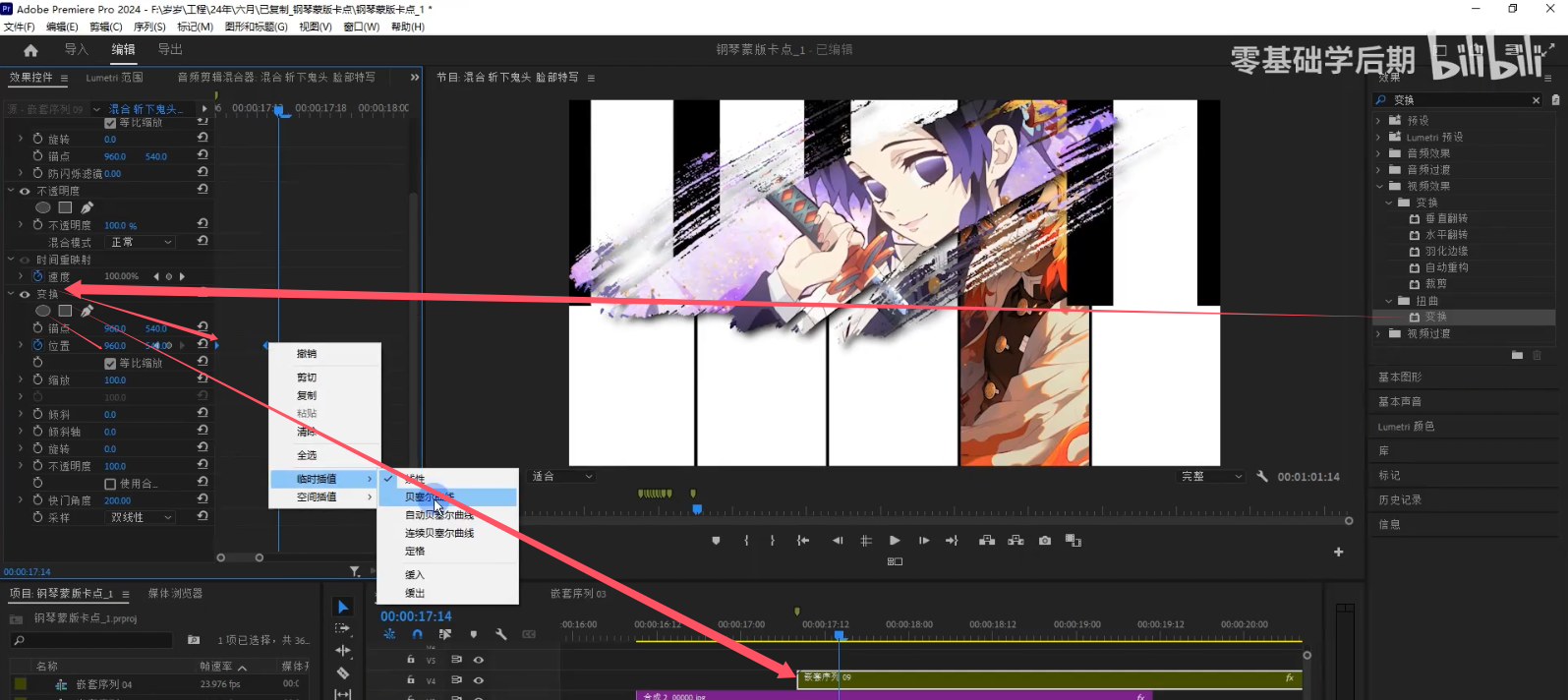This screenshot has height=700, width=1568.
Task: Go to Out point button
Action: [x=952, y=541]
